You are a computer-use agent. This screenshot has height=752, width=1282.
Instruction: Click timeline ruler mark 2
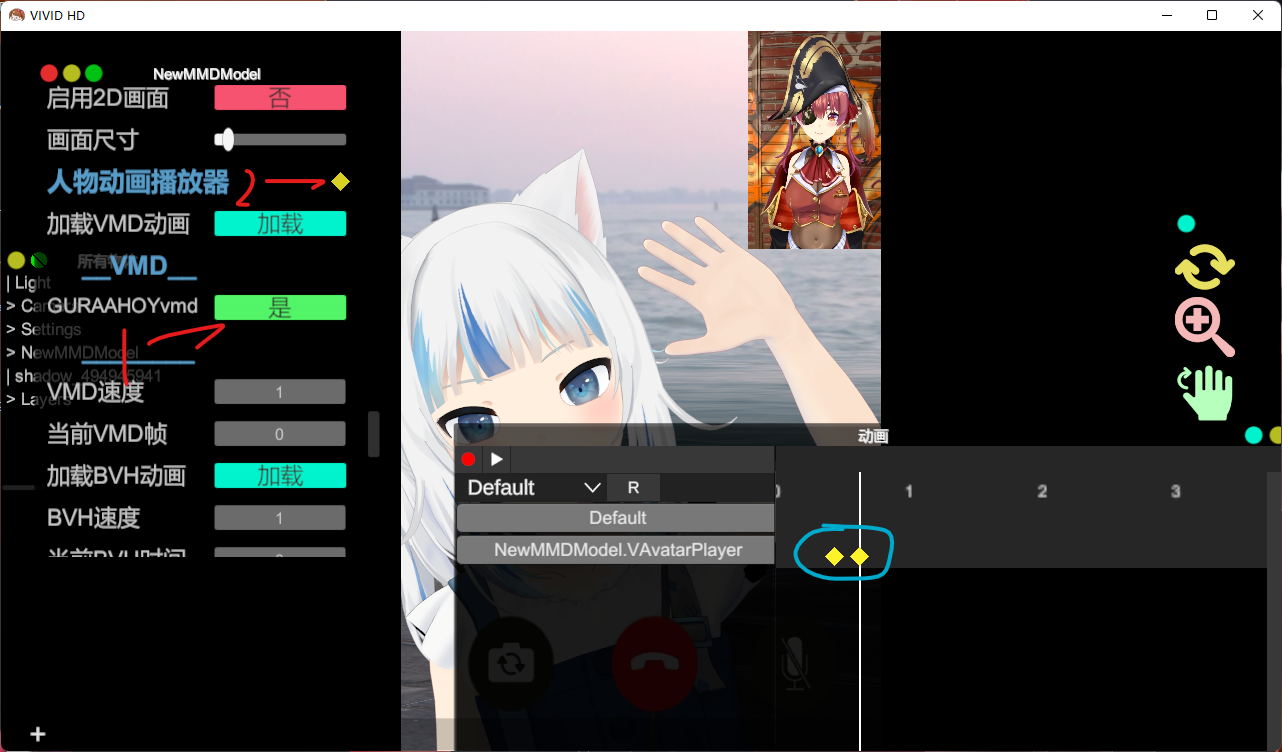[x=1042, y=491]
